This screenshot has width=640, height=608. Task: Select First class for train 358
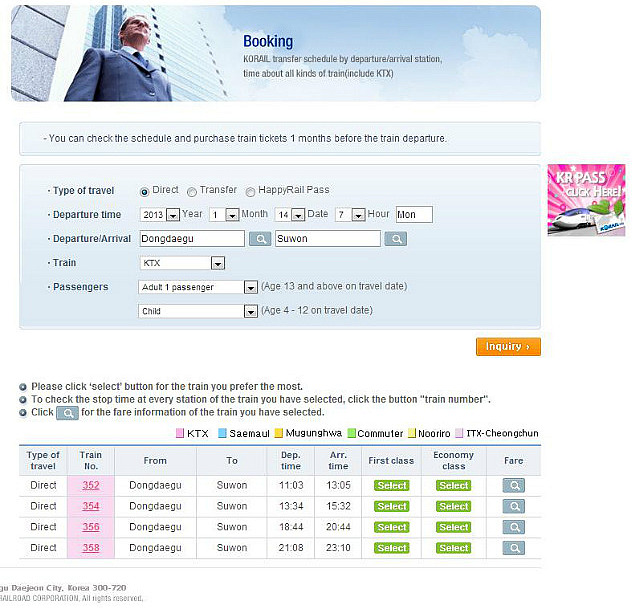coord(391,548)
